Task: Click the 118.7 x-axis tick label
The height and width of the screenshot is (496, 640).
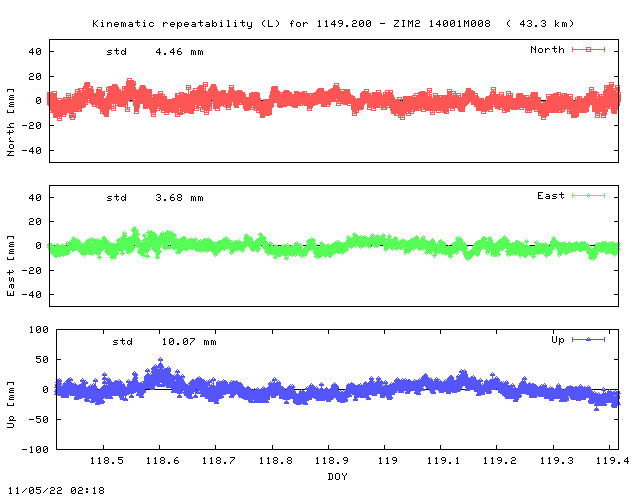Action: pyautogui.click(x=218, y=461)
